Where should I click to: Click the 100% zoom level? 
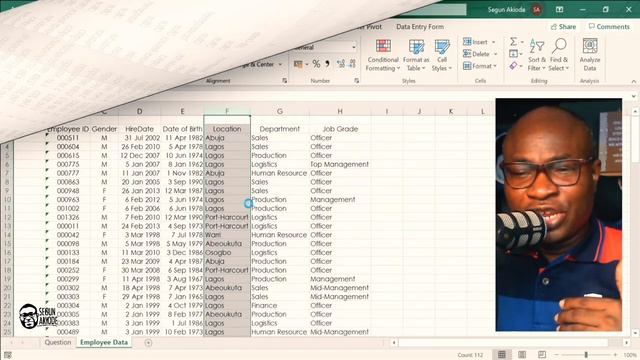[x=630, y=355]
